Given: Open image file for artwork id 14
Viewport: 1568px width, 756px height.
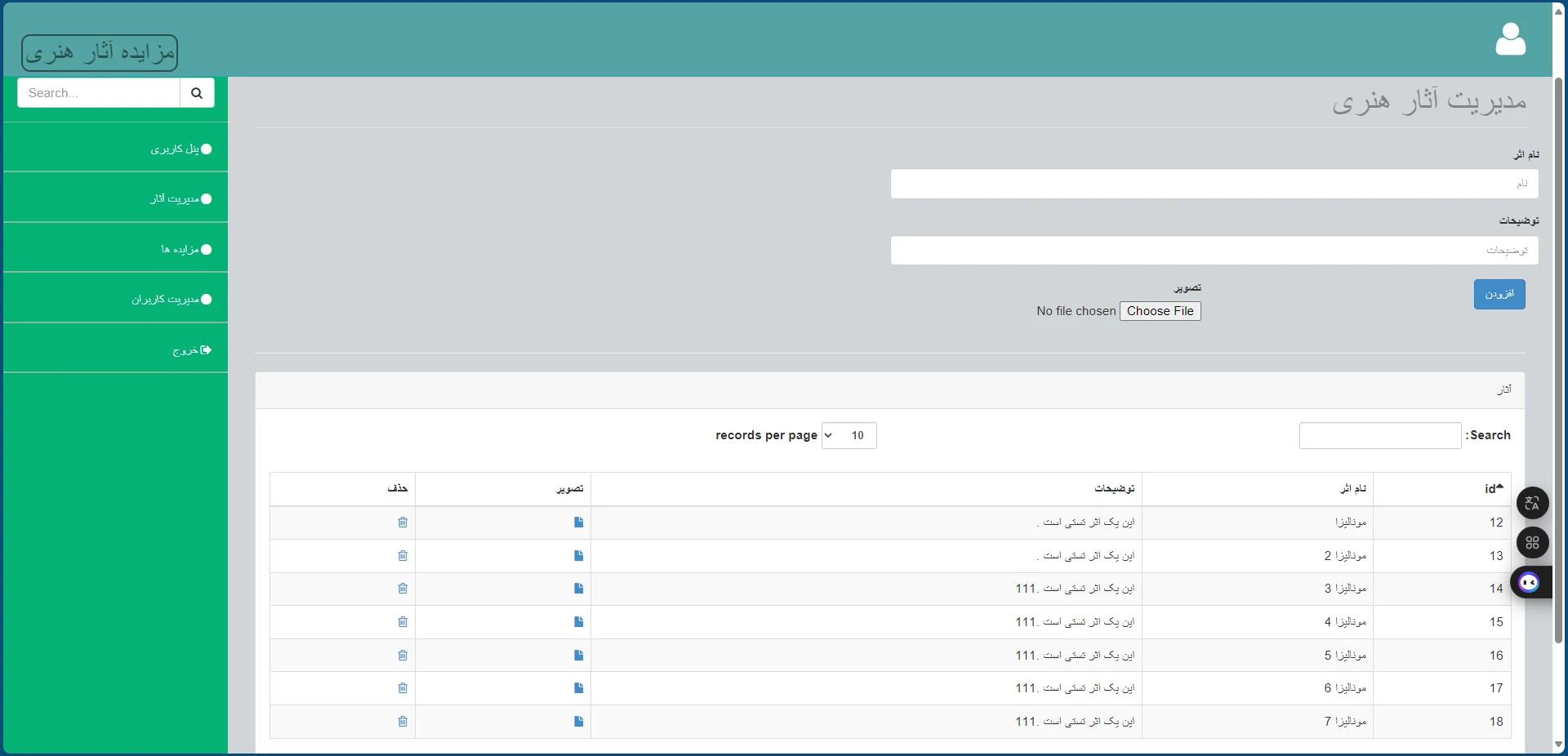Looking at the screenshot, I should (x=578, y=589).
